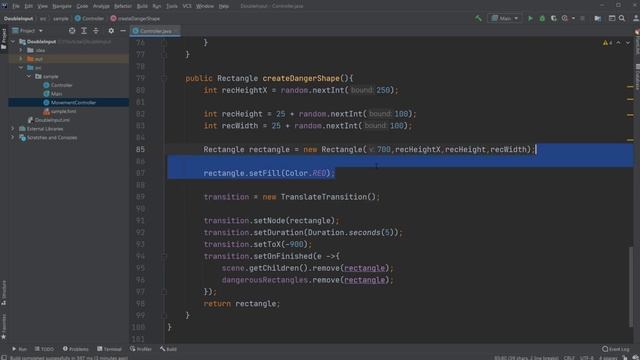640x360 pixels.
Task: Open the Edit menu
Action: point(29,6)
